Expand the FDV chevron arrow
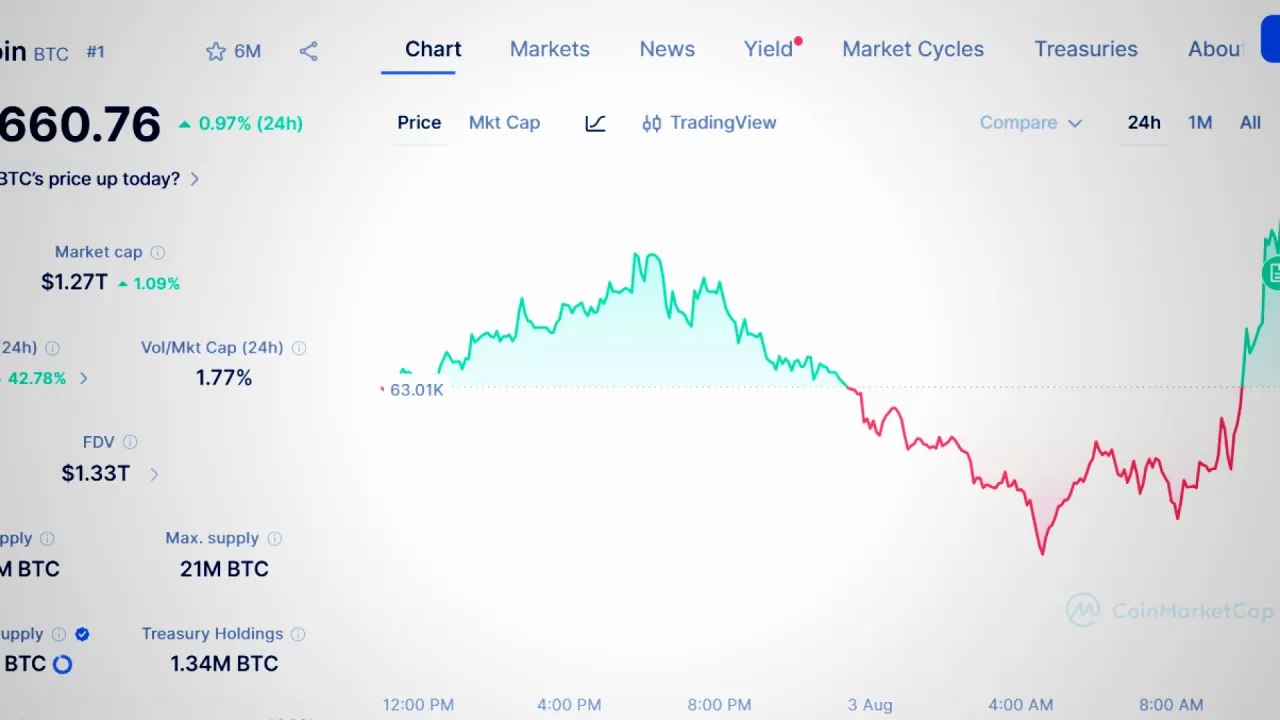Screen dimensions: 1280x720 [x=154, y=474]
